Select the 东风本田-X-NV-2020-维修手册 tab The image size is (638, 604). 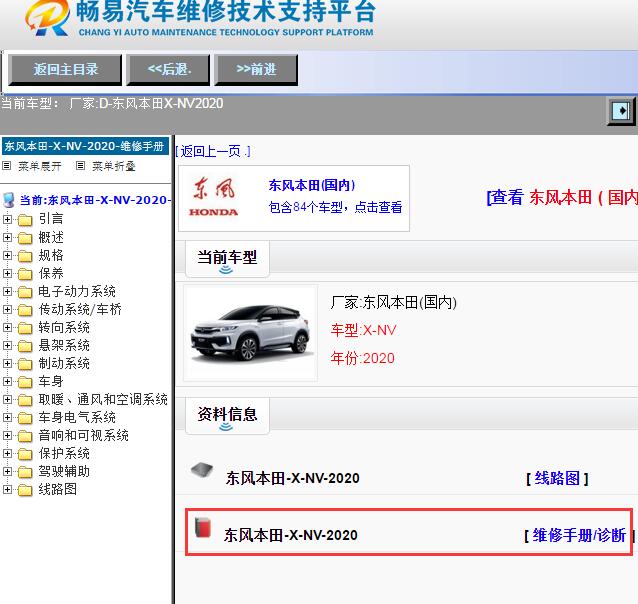pos(85,146)
